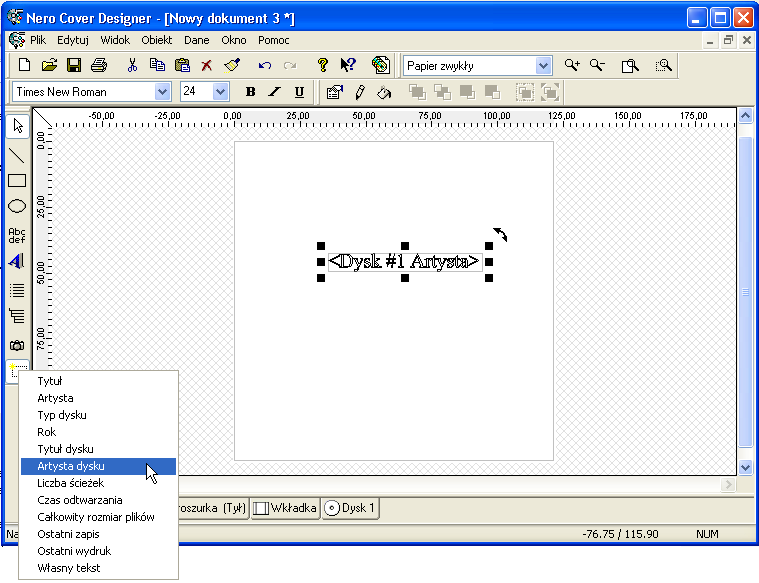
Task: Choose Liczba ścieżek menu entry
Action: pyautogui.click(x=98, y=483)
